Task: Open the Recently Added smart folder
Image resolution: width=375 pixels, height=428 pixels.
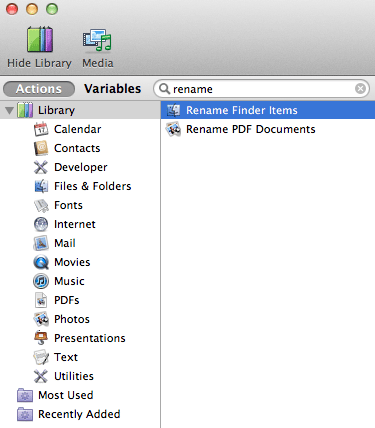Action: coord(69,414)
